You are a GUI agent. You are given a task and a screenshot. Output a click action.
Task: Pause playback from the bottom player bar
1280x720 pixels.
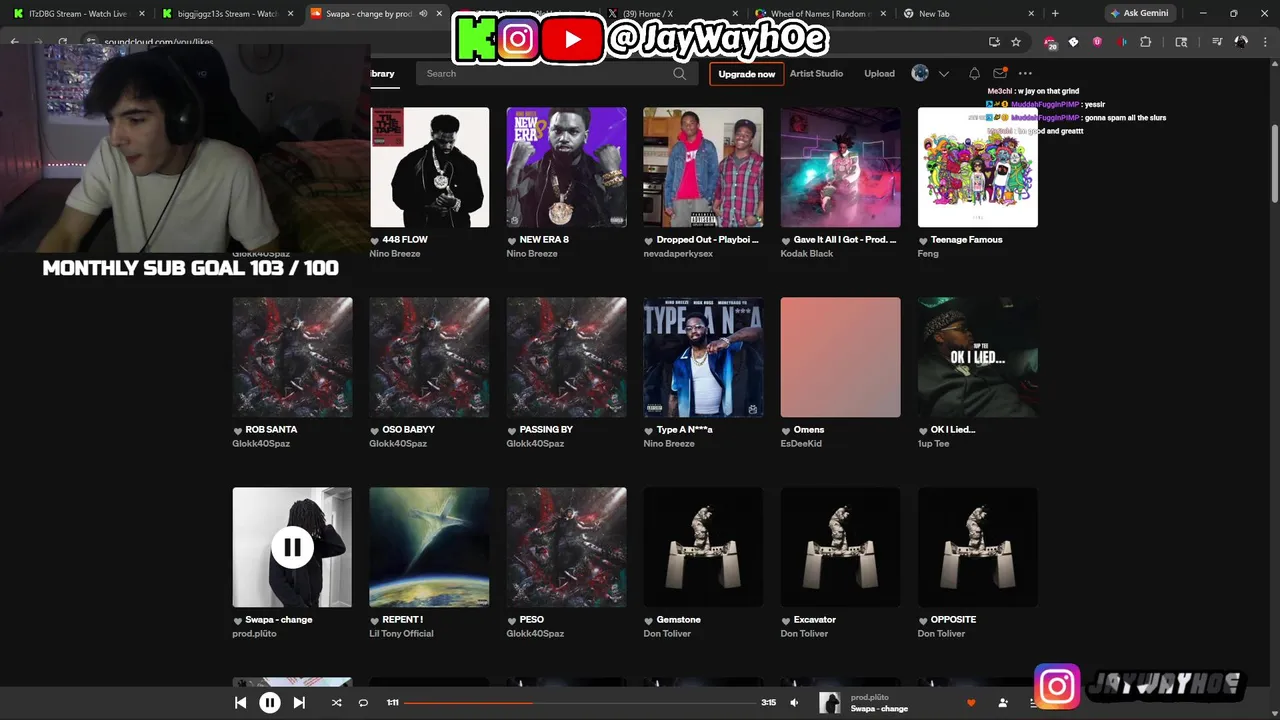pos(270,703)
